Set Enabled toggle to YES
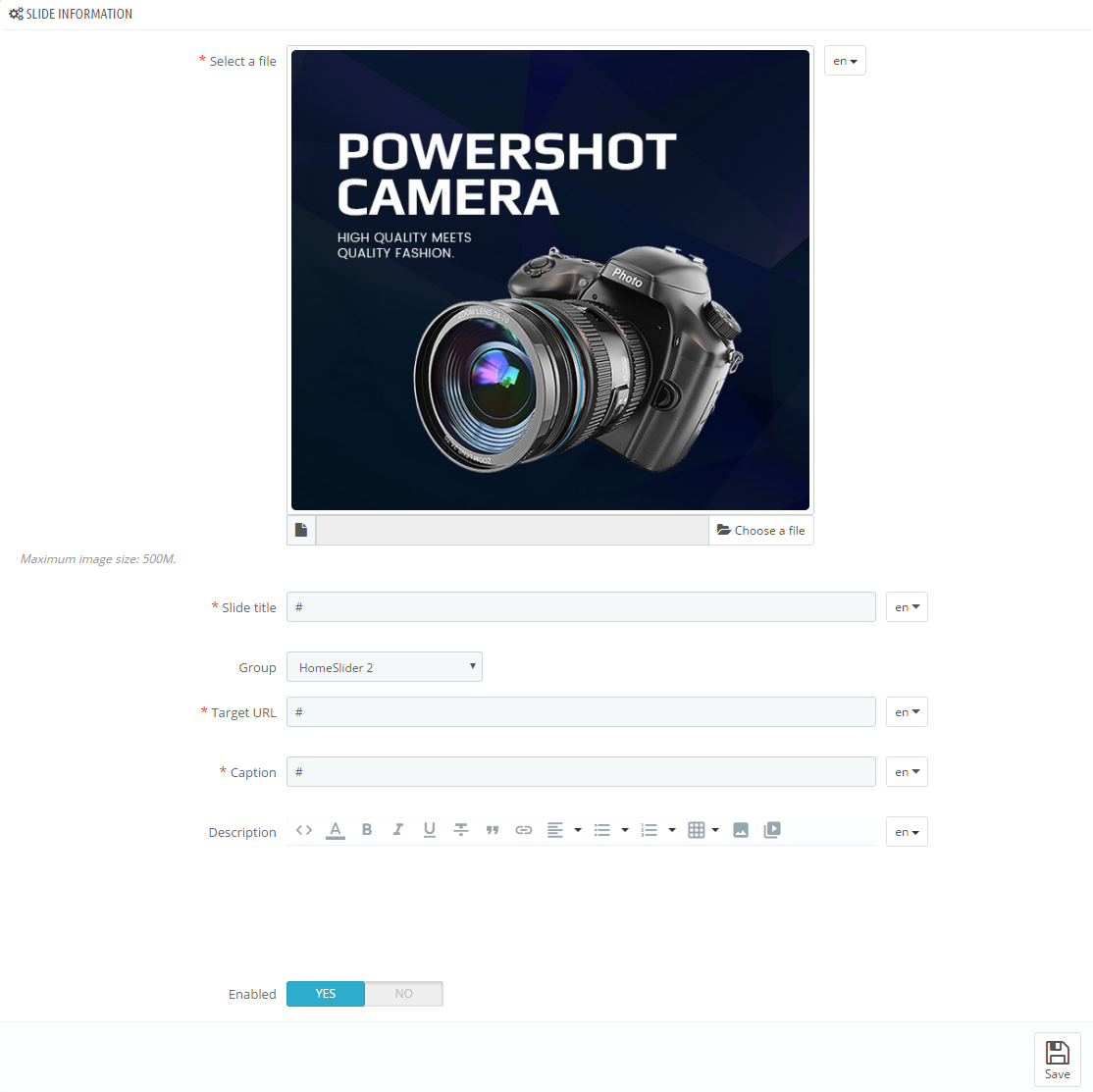The width and height of the screenshot is (1093, 1092). pos(326,994)
